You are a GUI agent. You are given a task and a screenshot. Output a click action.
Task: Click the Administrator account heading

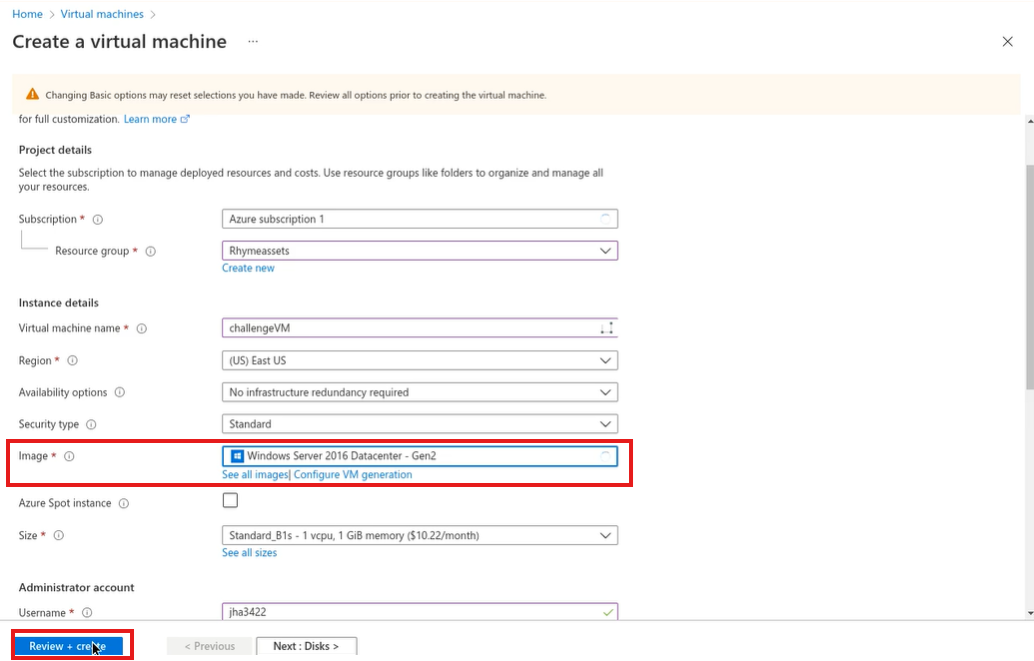pyautogui.click(x=76, y=587)
